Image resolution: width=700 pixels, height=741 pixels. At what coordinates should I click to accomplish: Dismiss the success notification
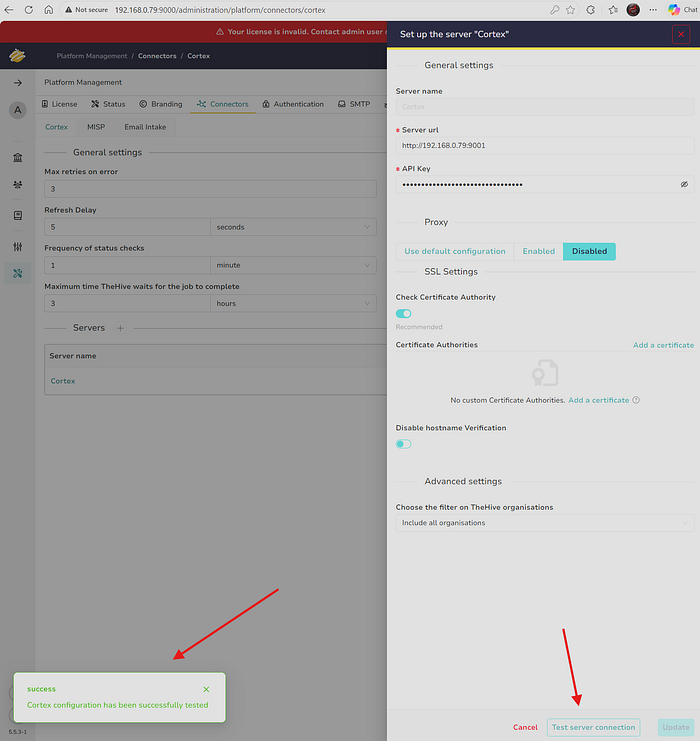(206, 689)
